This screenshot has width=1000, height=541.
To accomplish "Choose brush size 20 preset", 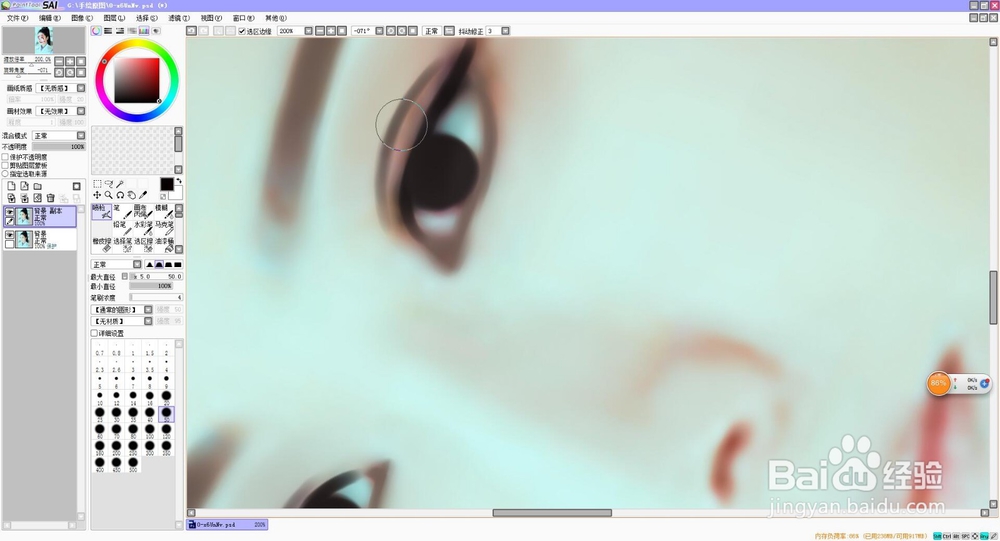I will click(166, 397).
